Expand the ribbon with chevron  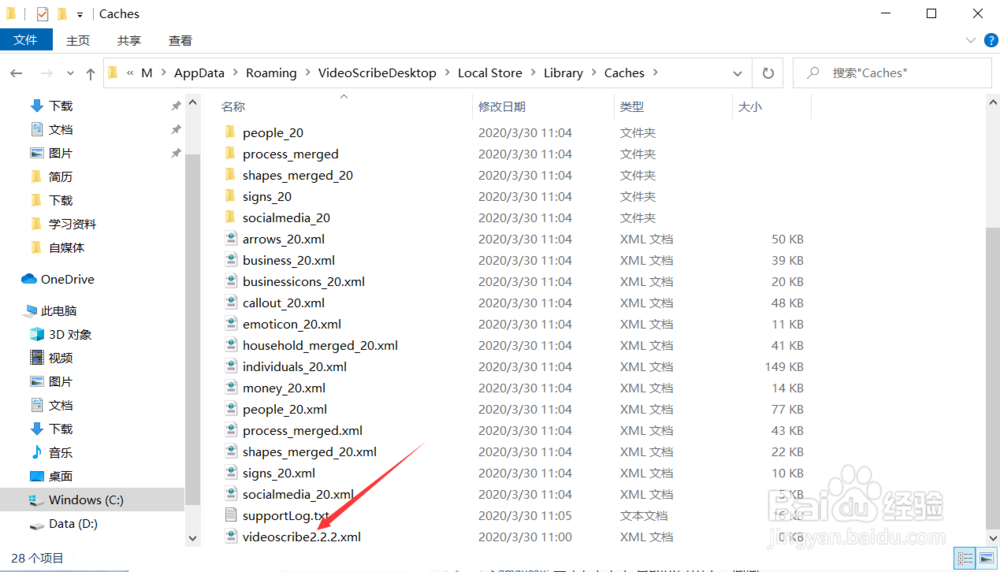pyautogui.click(x=971, y=40)
